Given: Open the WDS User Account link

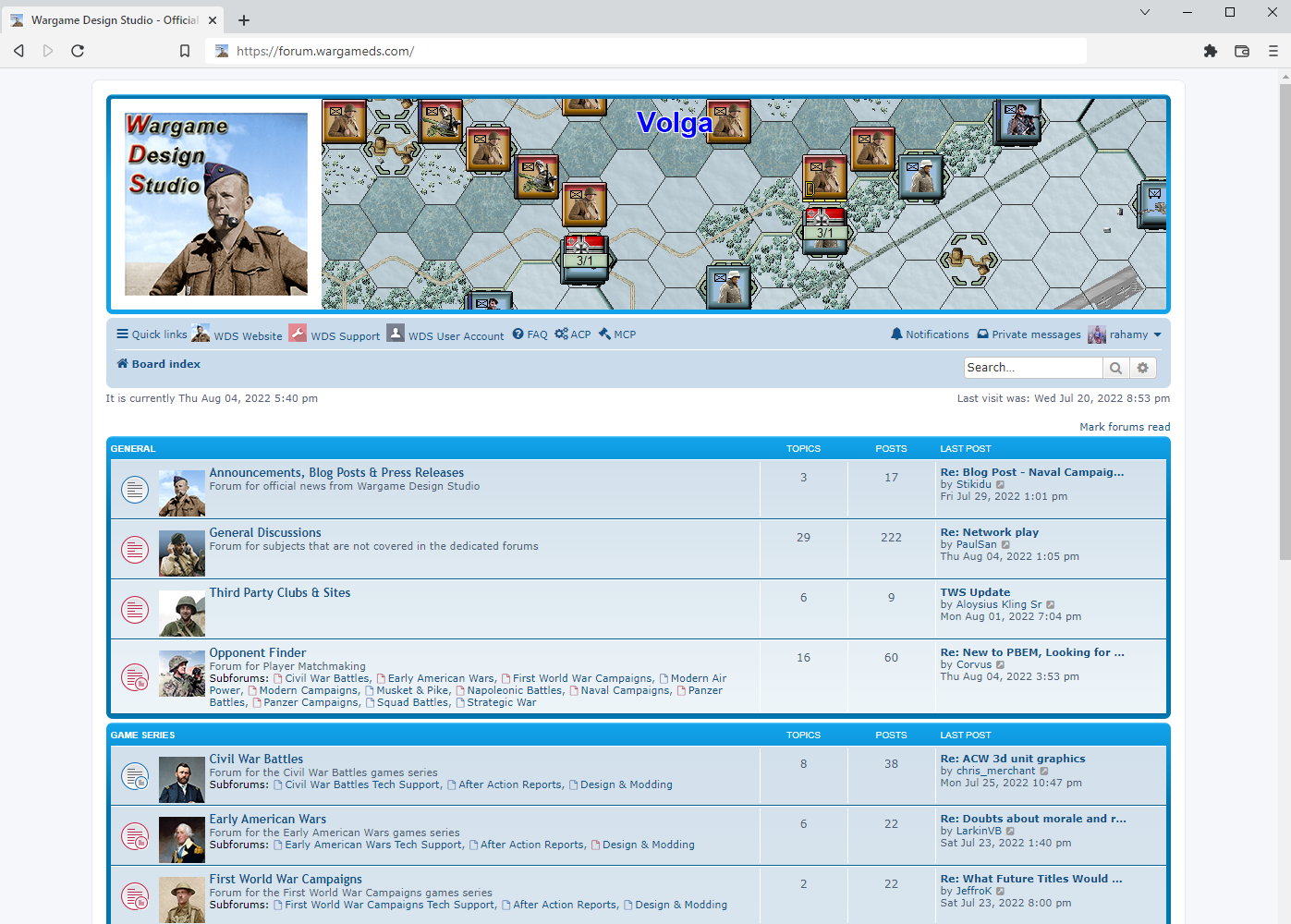Looking at the screenshot, I should (x=456, y=336).
